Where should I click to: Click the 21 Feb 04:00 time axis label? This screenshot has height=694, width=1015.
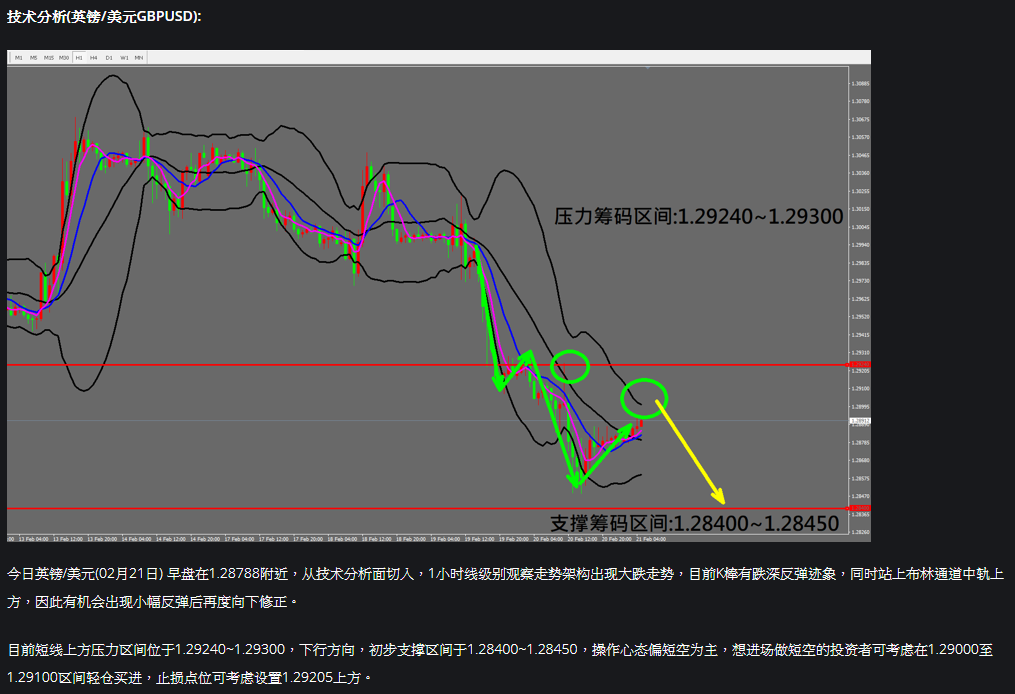[x=651, y=539]
